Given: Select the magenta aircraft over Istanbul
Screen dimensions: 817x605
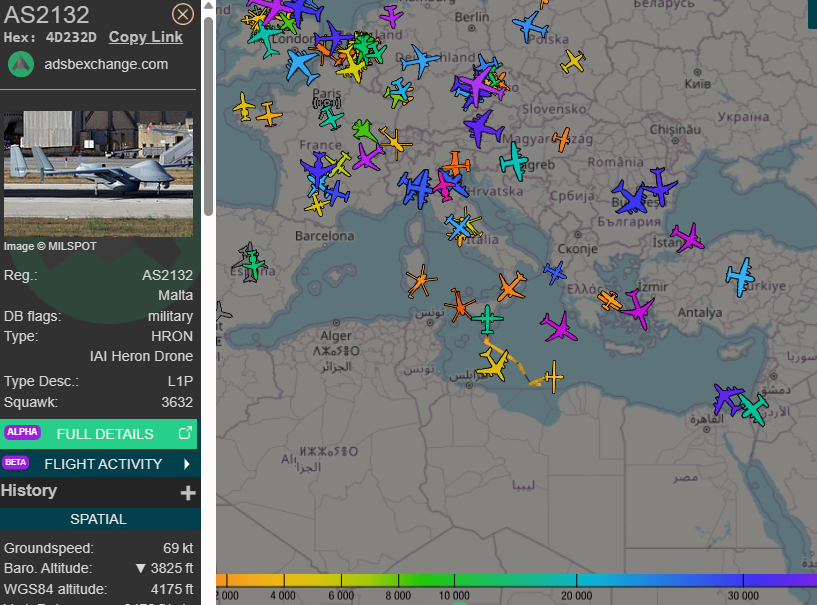Looking at the screenshot, I should 687,238.
